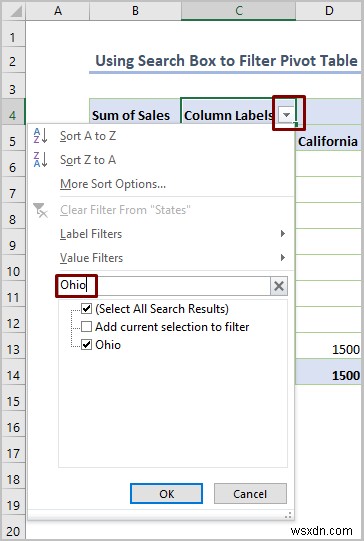
Task: Select column D header
Action: [x=329, y=10]
